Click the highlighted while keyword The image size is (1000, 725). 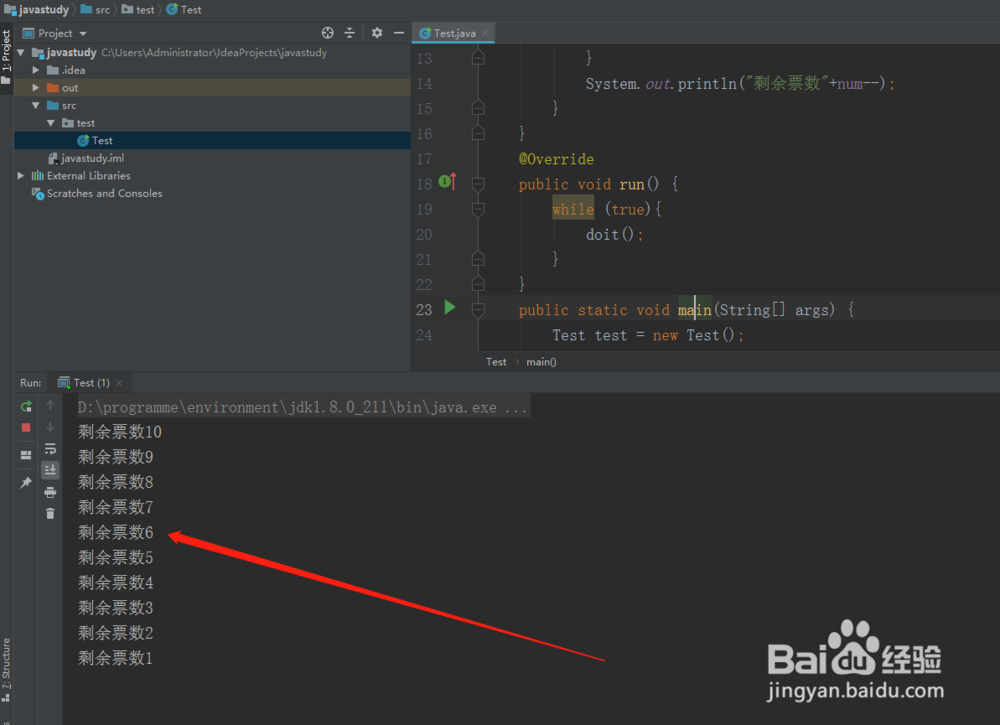[x=573, y=209]
